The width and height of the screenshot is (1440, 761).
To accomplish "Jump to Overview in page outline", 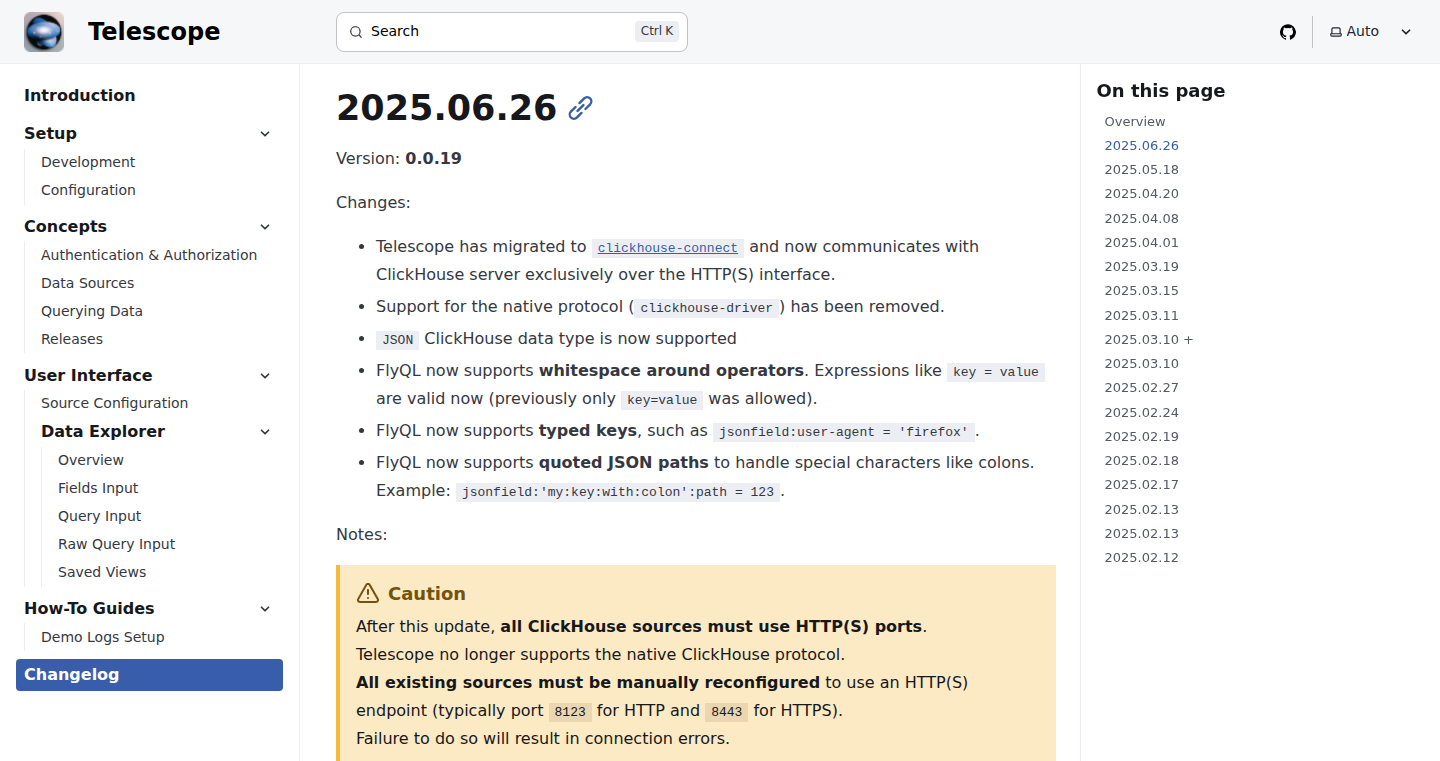I will coord(1135,122).
